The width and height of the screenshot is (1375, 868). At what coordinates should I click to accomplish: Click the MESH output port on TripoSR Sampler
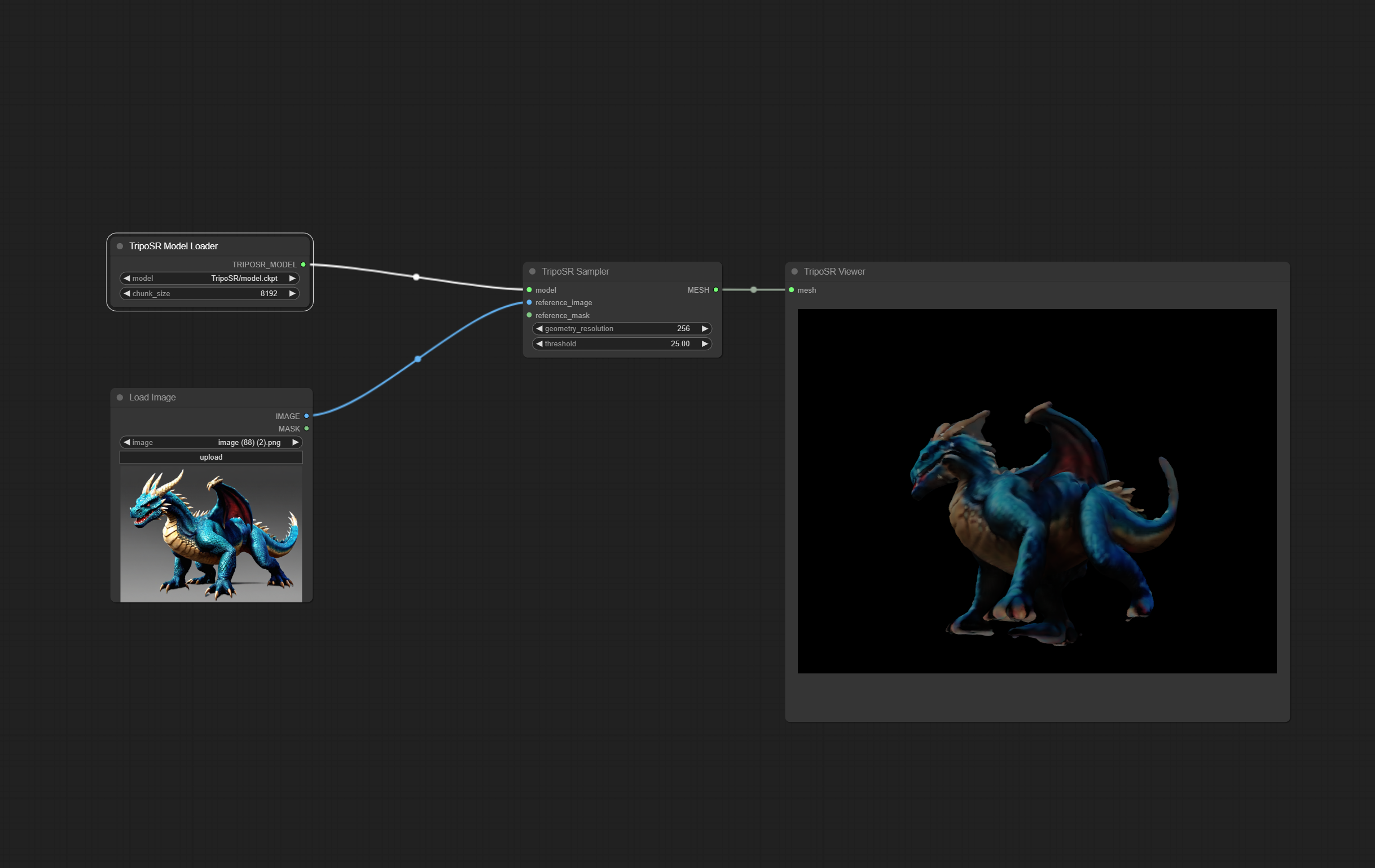(x=715, y=290)
